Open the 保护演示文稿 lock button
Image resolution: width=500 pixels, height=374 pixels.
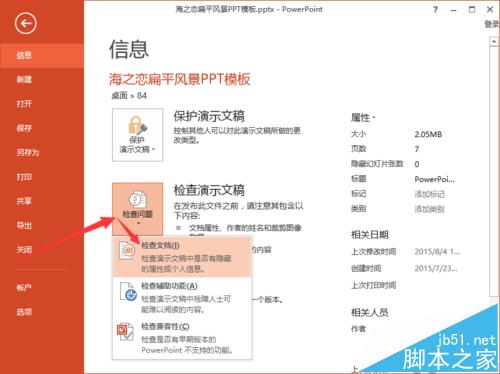pyautogui.click(x=137, y=135)
